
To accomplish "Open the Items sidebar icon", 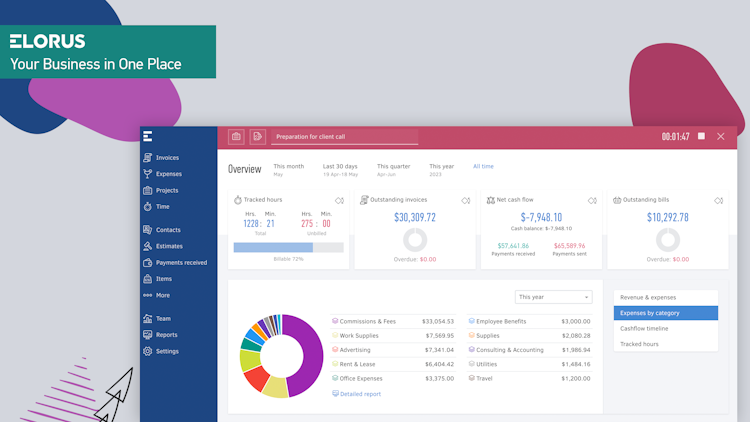I will point(148,278).
